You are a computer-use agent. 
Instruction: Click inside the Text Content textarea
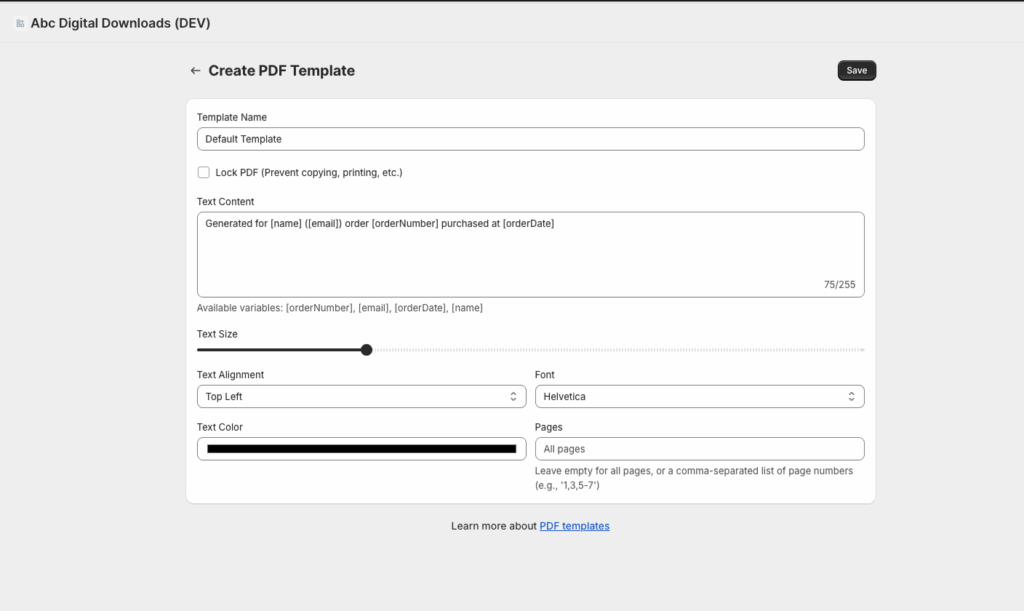click(x=530, y=255)
